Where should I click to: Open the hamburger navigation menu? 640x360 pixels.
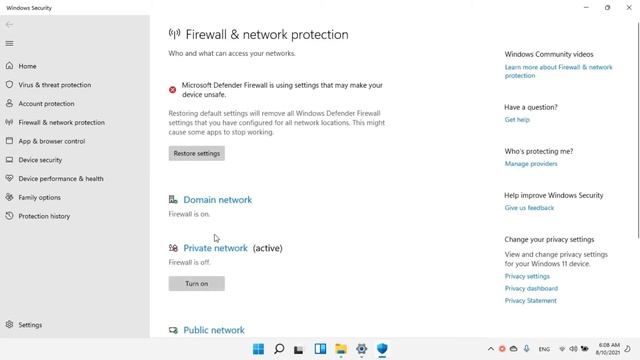9,43
